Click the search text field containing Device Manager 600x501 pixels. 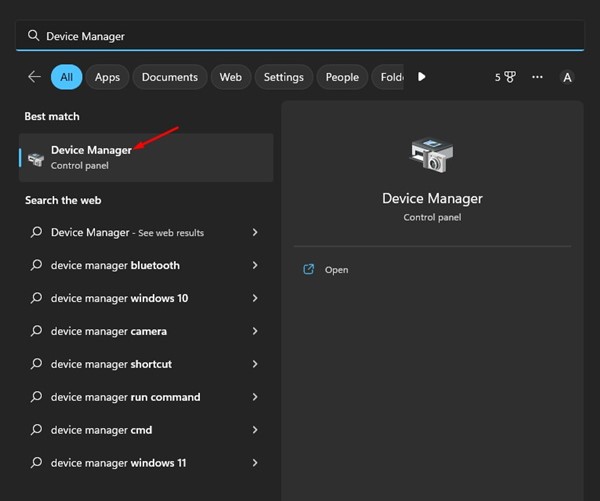pyautogui.click(x=300, y=36)
